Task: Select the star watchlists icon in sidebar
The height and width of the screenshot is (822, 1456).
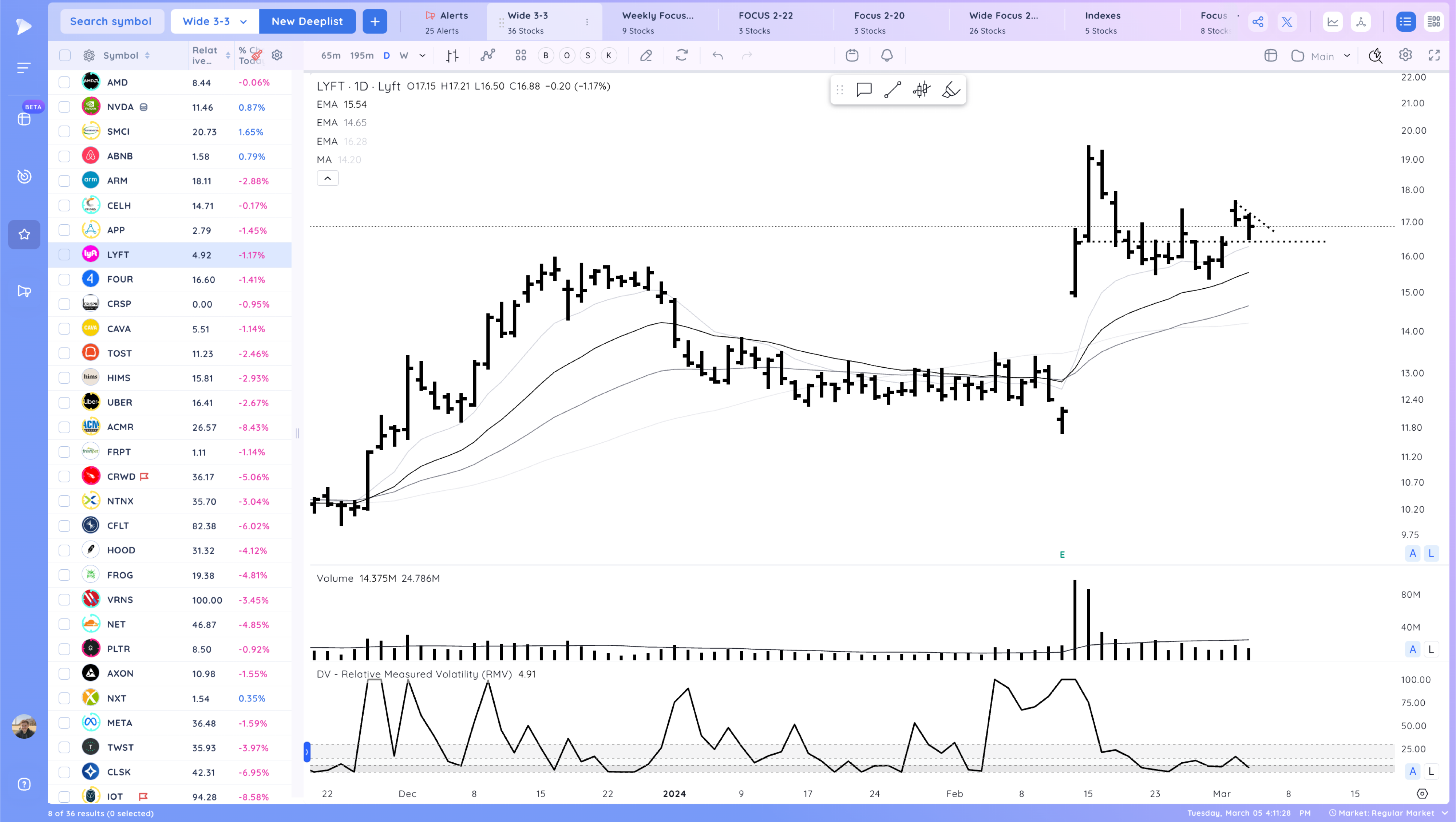Action: (x=24, y=234)
